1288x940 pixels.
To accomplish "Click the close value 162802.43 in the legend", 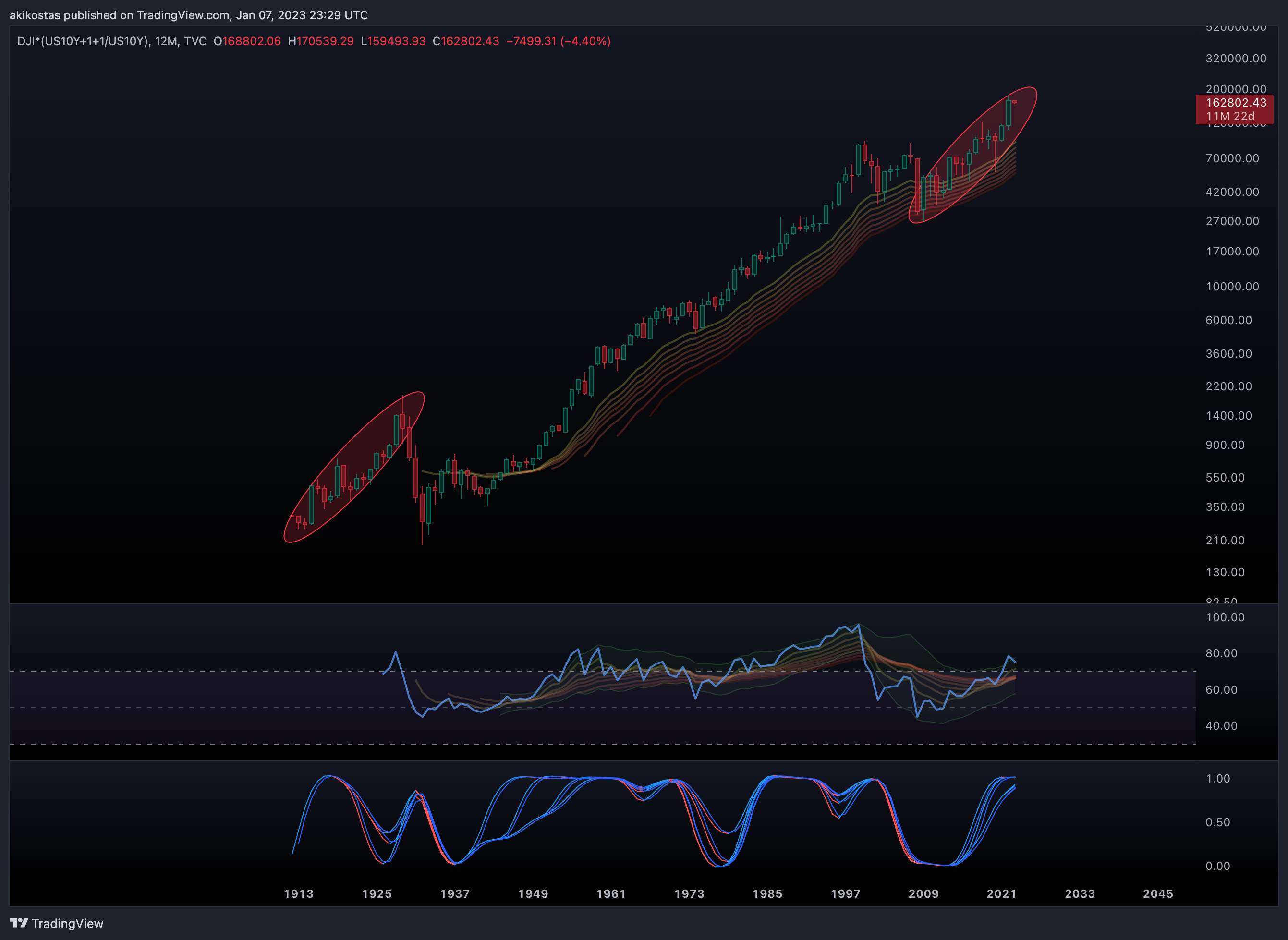I will (470, 41).
